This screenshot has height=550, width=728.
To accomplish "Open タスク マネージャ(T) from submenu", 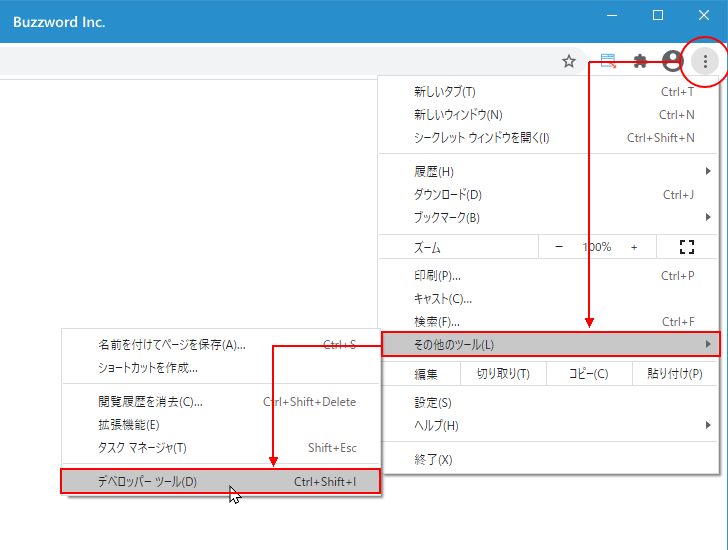I will point(220,448).
